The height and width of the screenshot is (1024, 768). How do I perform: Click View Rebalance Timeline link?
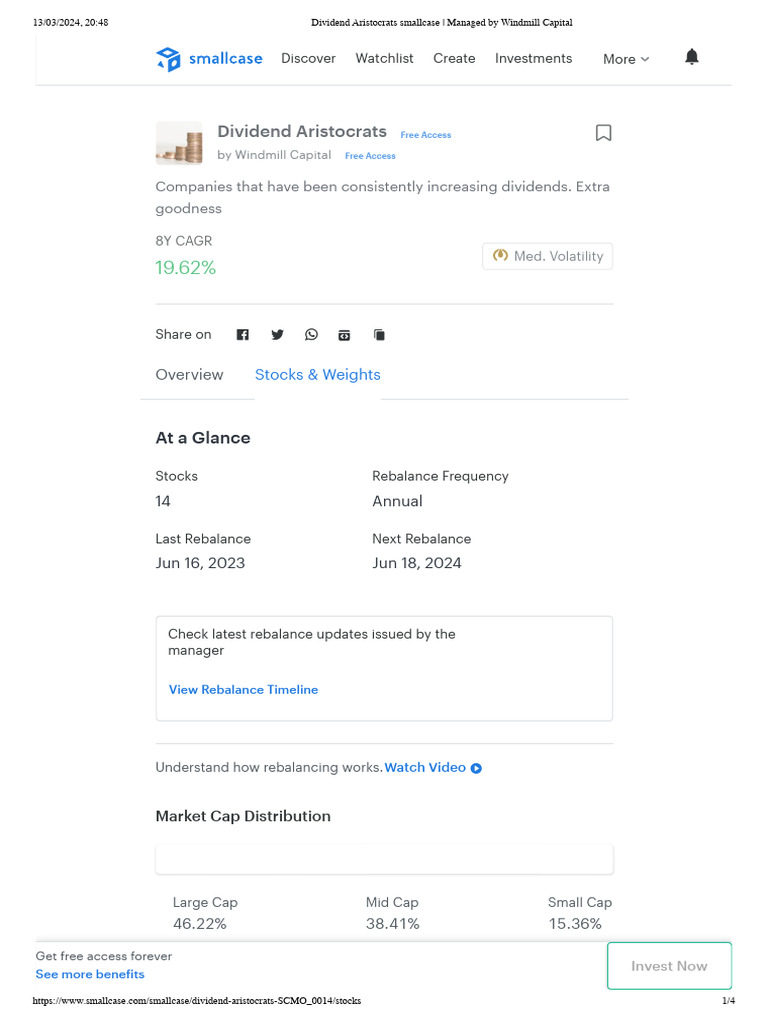pos(243,690)
